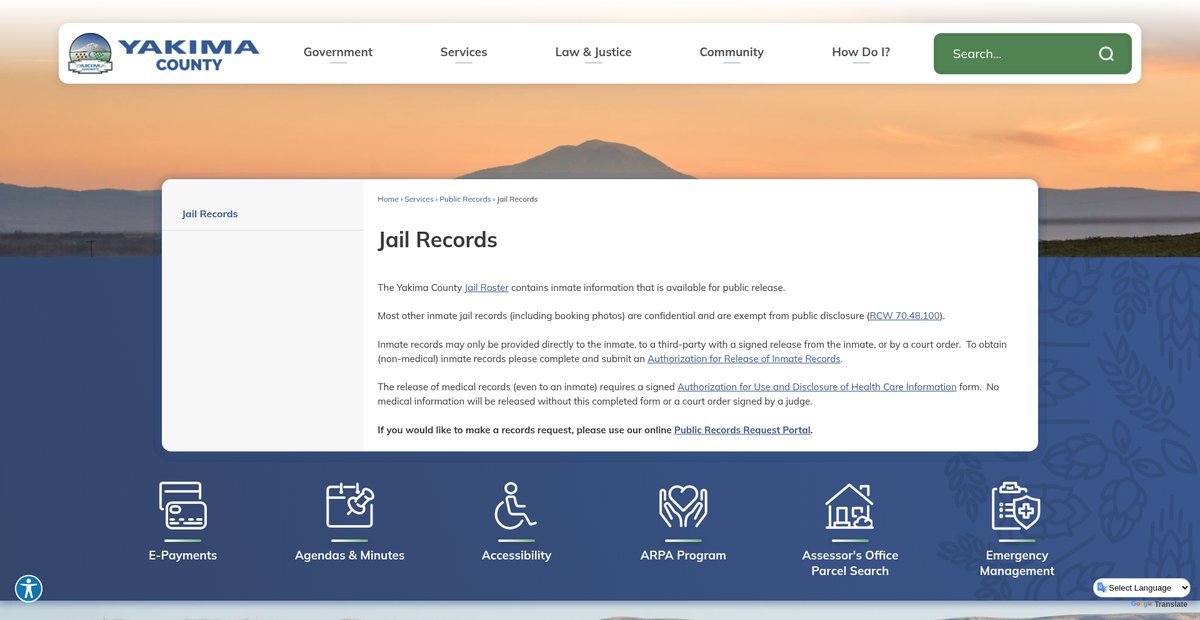This screenshot has width=1200, height=620.
Task: Open the Accessibility wheelchair icon
Action: (516, 505)
